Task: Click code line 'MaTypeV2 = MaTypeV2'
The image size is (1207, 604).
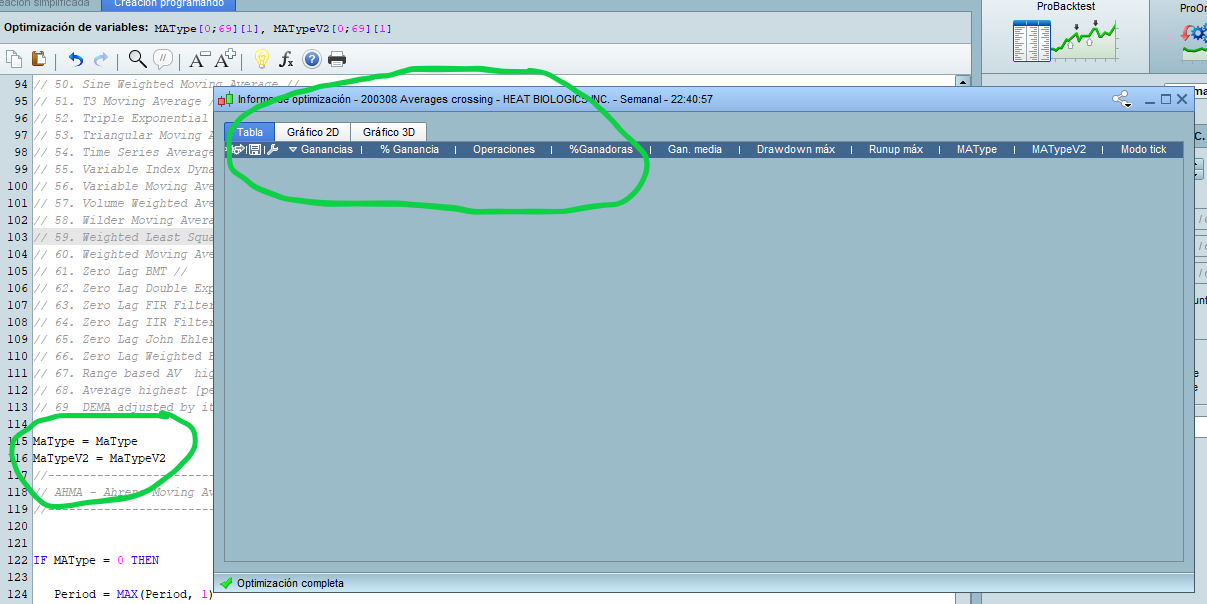Action: click(99, 458)
